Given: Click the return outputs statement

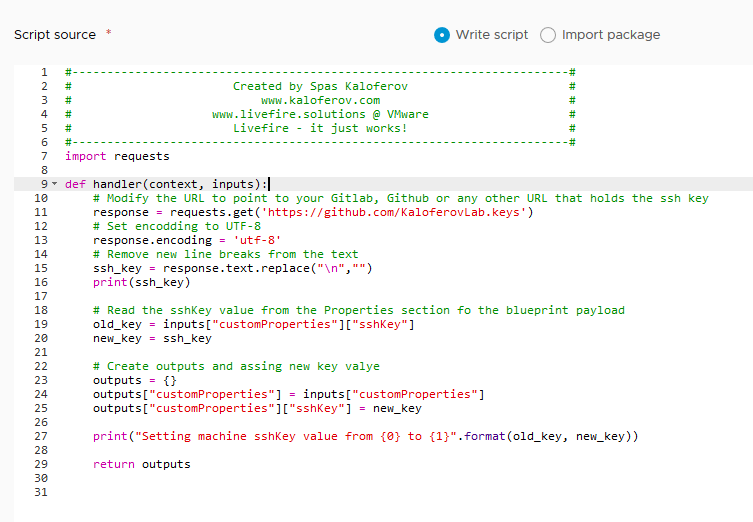Looking at the screenshot, I should click(x=141, y=464).
